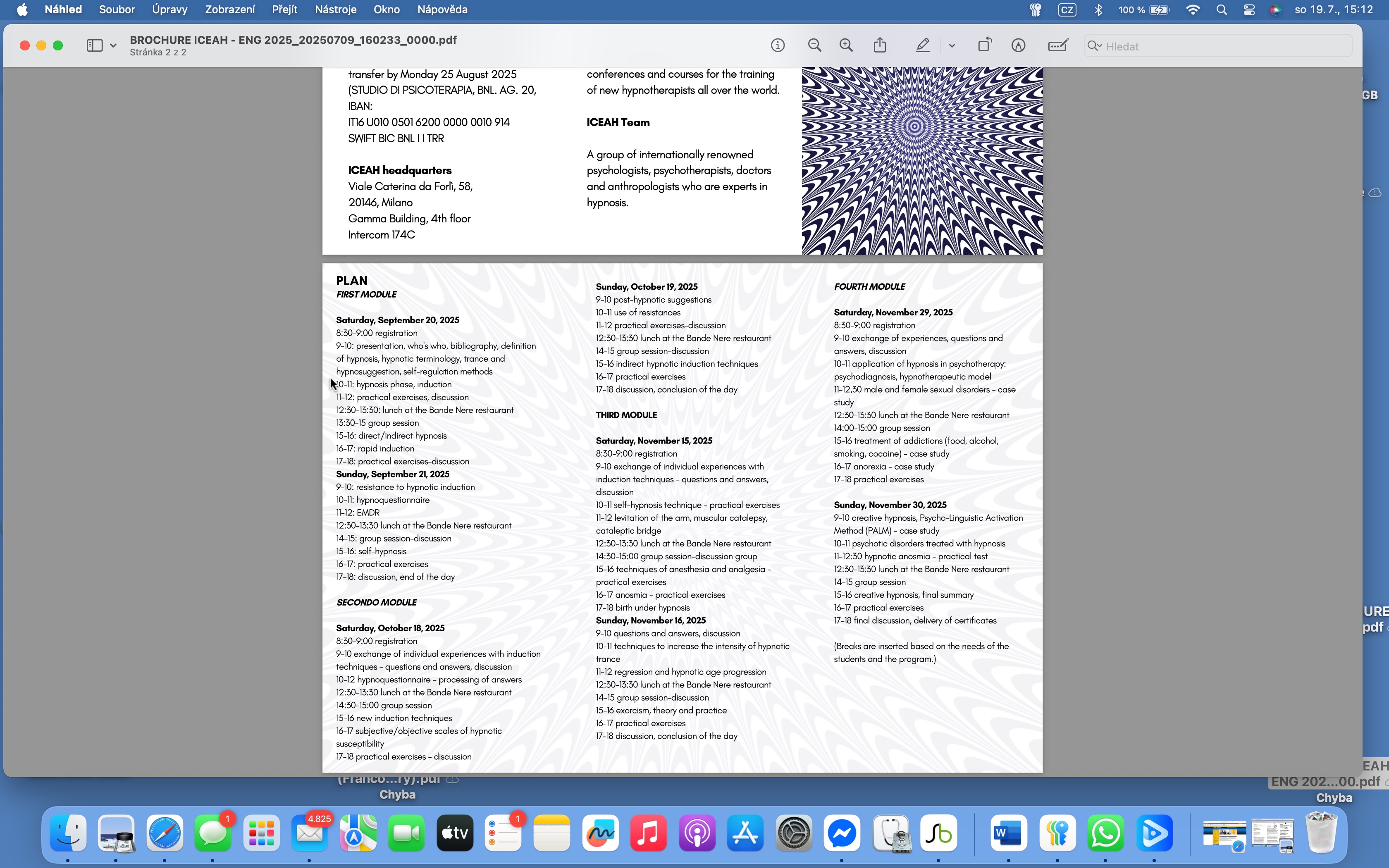The height and width of the screenshot is (868, 1389).
Task: Open Launchpad from the Dock
Action: [261, 832]
